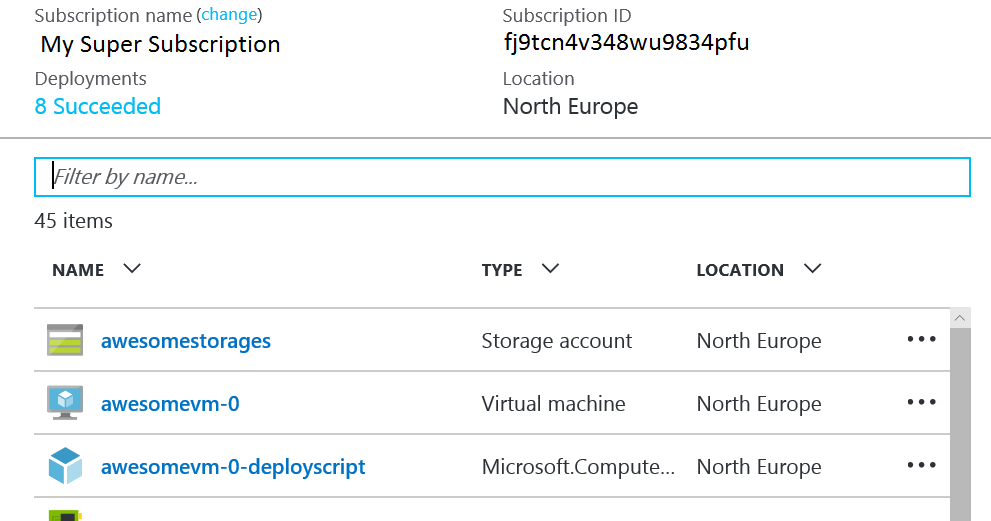The image size is (991, 521).
Task: Click the awesomevm-0-deployscript cube icon
Action: point(65,466)
